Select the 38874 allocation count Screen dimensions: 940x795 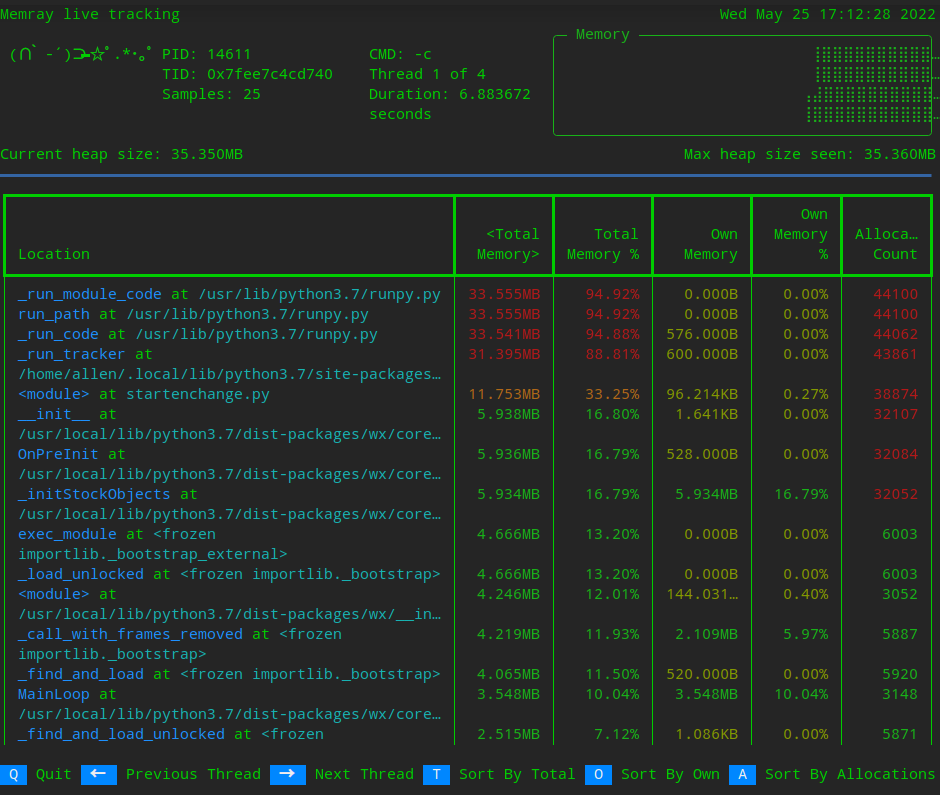(896, 395)
